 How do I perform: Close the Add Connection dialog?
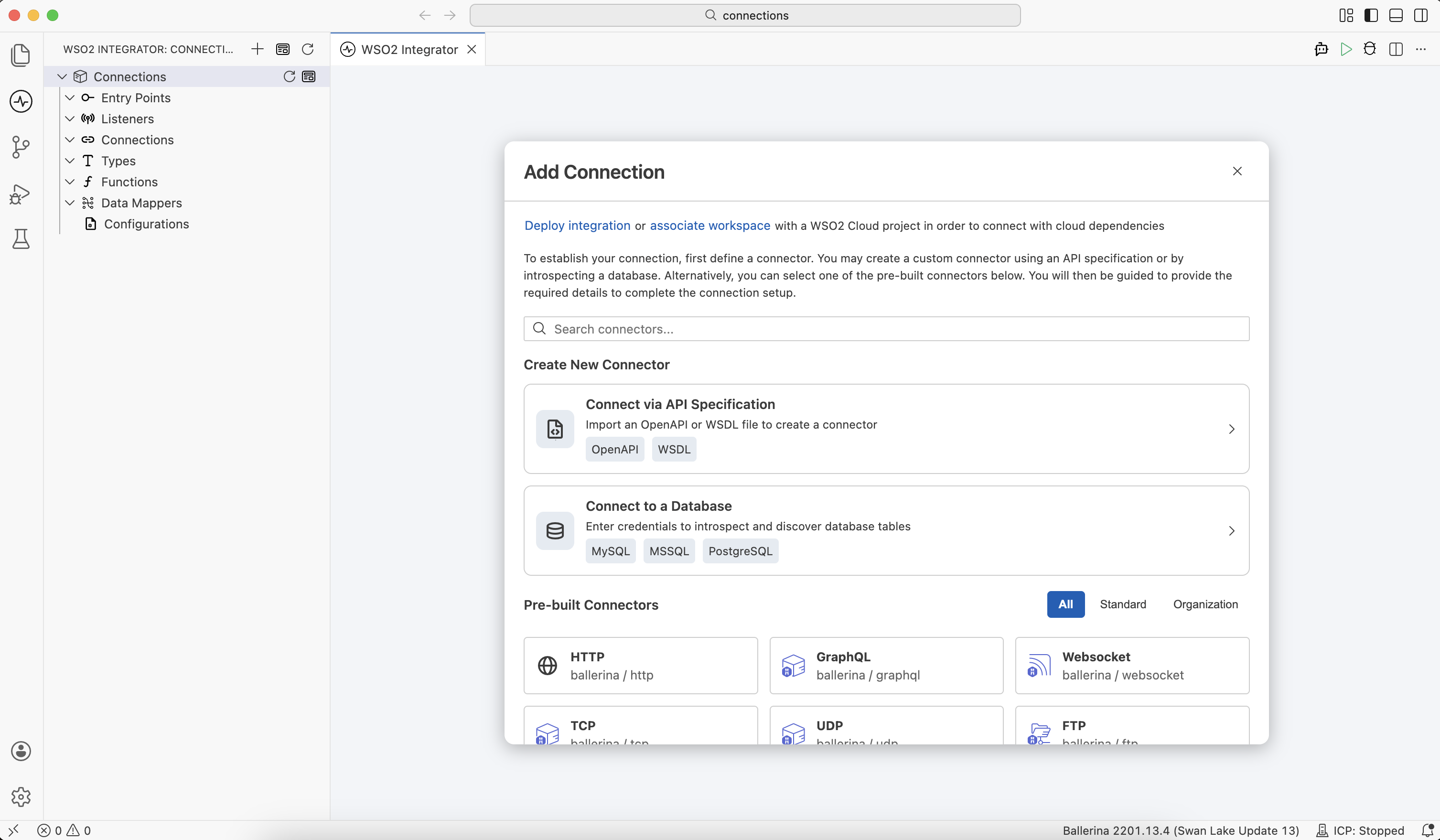[x=1237, y=172]
